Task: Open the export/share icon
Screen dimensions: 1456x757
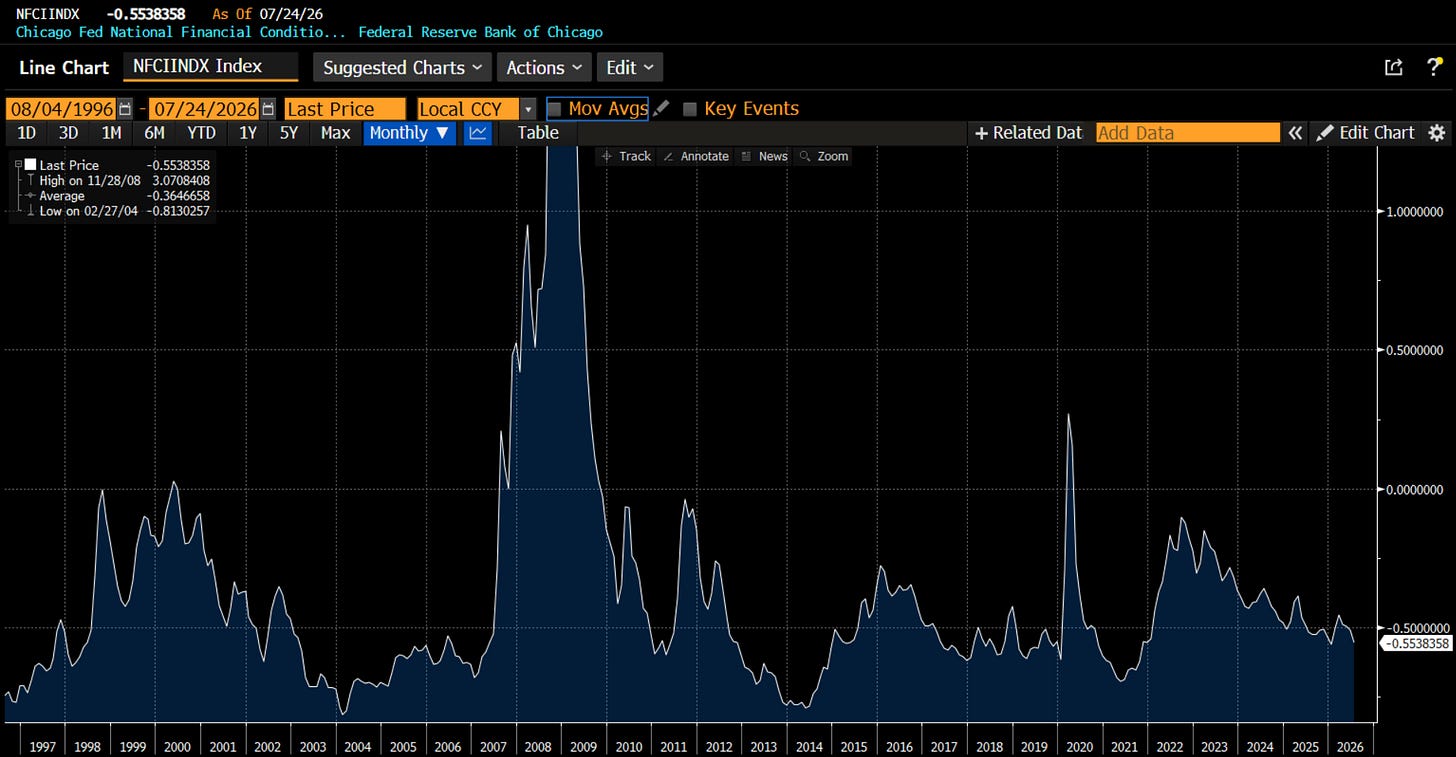Action: click(1393, 67)
